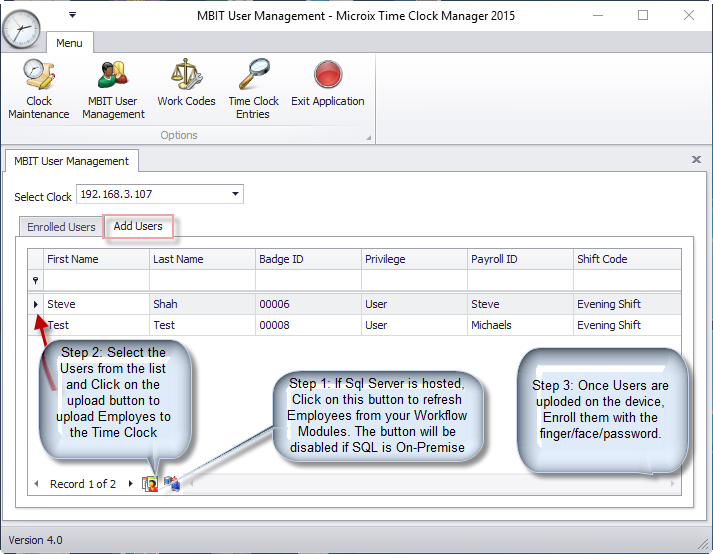Expand the Select Clock dropdown

(x=236, y=194)
